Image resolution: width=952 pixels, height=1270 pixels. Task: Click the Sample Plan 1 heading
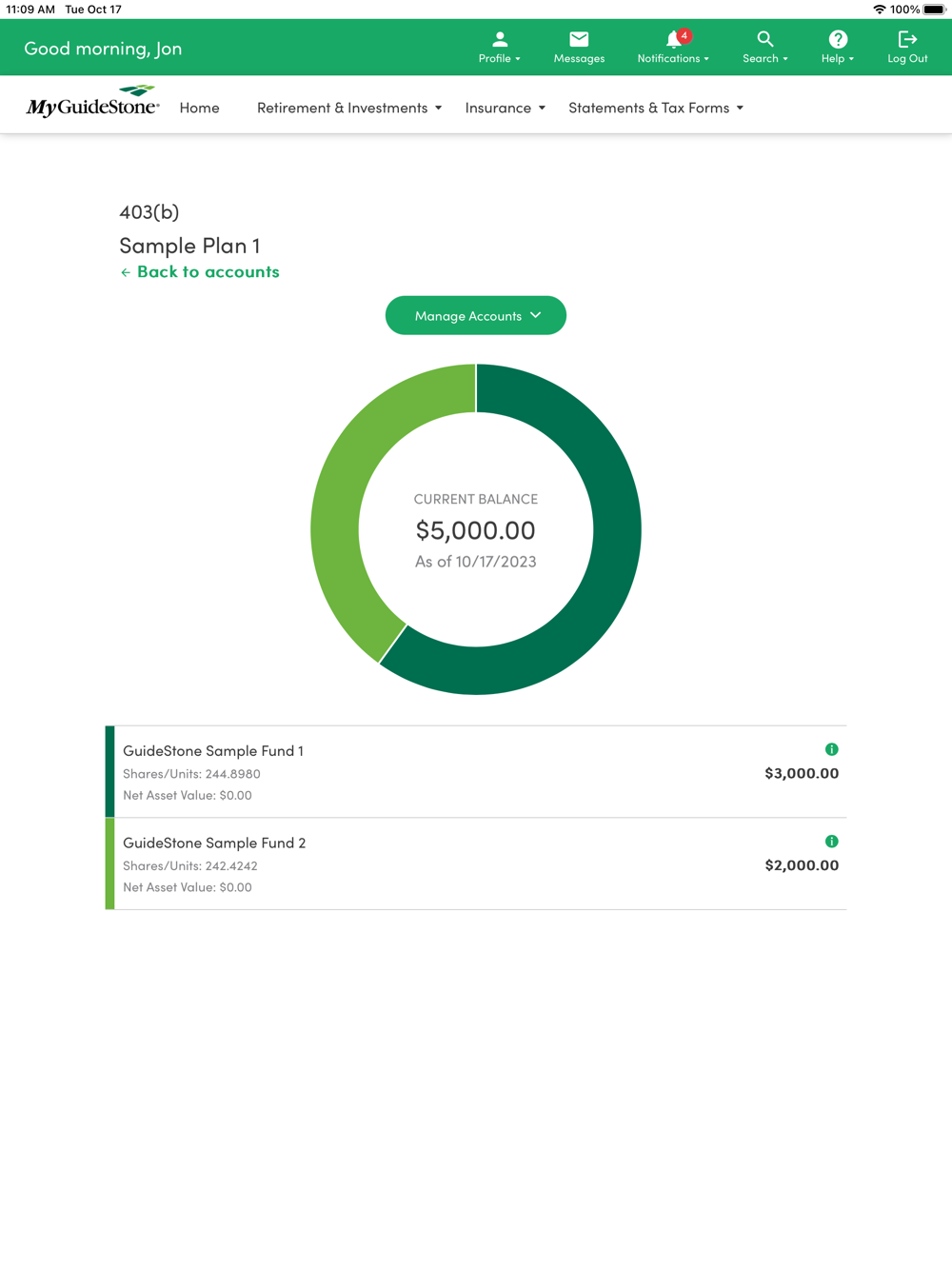(x=189, y=245)
